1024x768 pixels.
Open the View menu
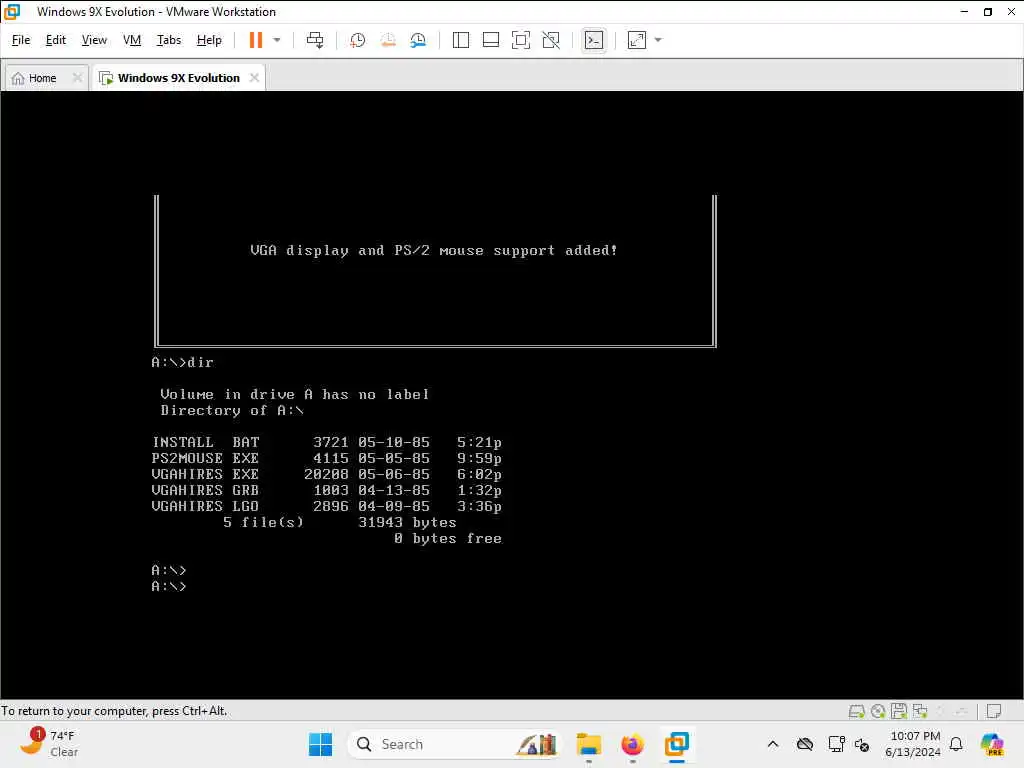coord(94,40)
